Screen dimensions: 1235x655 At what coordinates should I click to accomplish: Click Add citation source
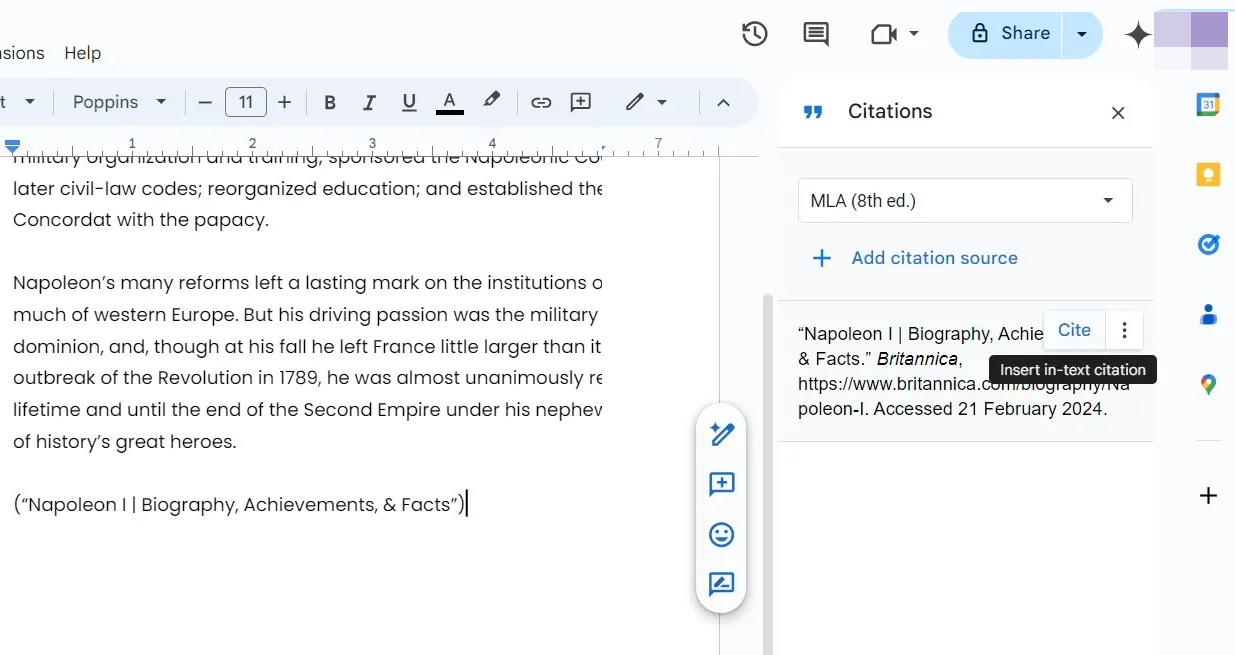914,258
